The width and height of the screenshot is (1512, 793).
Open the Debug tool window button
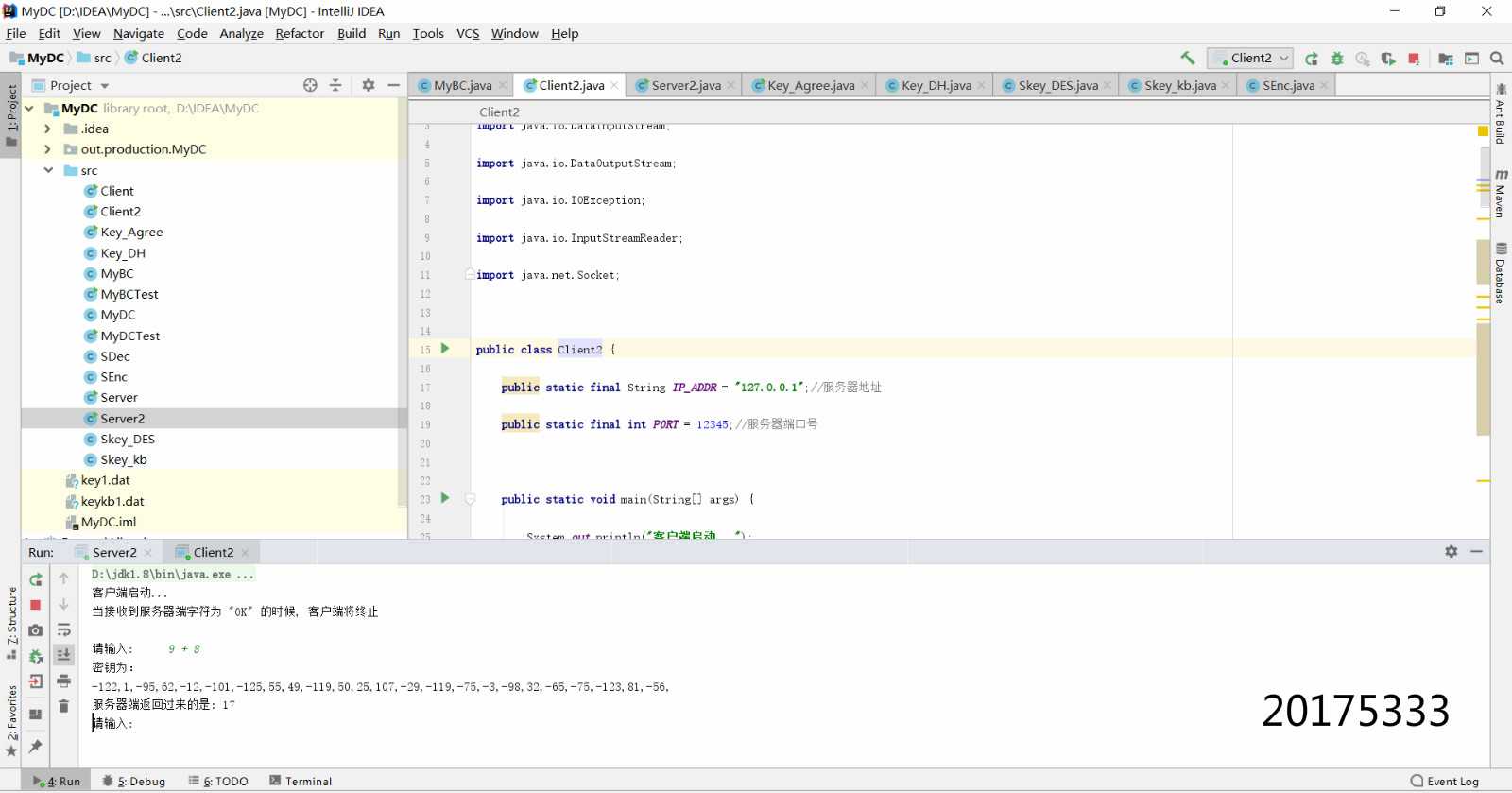point(133,782)
